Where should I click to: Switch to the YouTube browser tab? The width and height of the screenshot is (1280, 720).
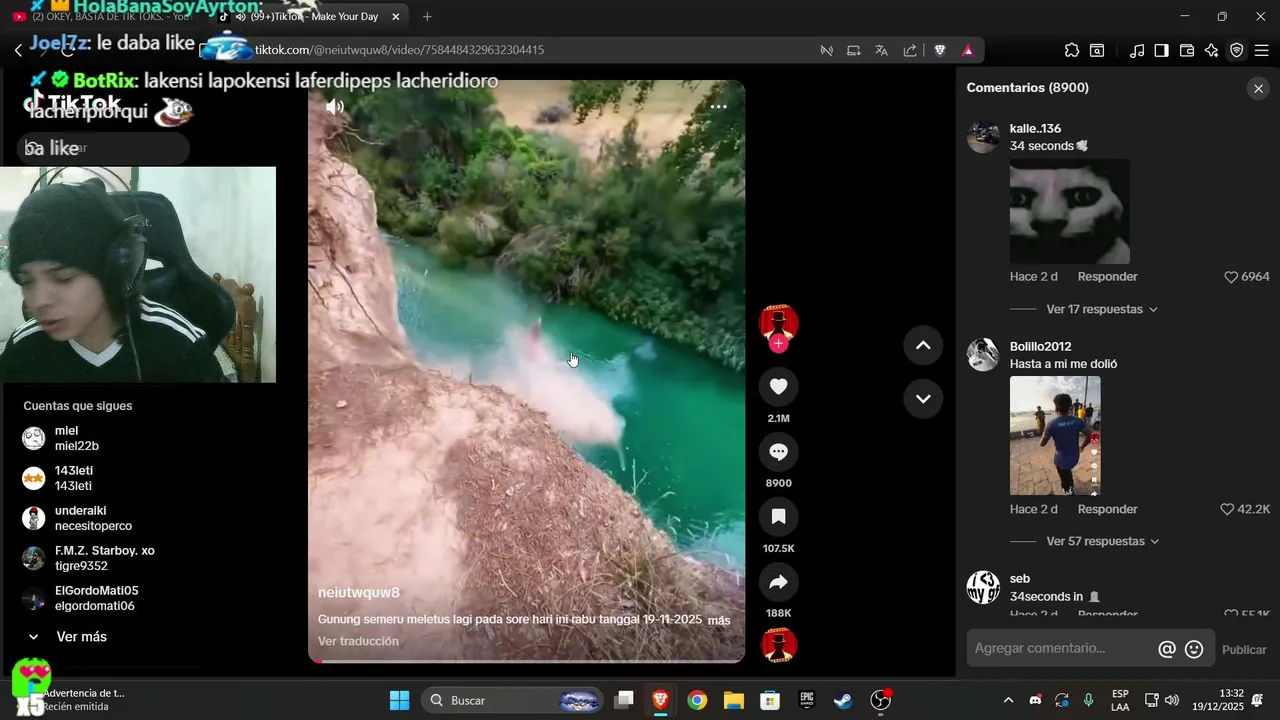(105, 17)
